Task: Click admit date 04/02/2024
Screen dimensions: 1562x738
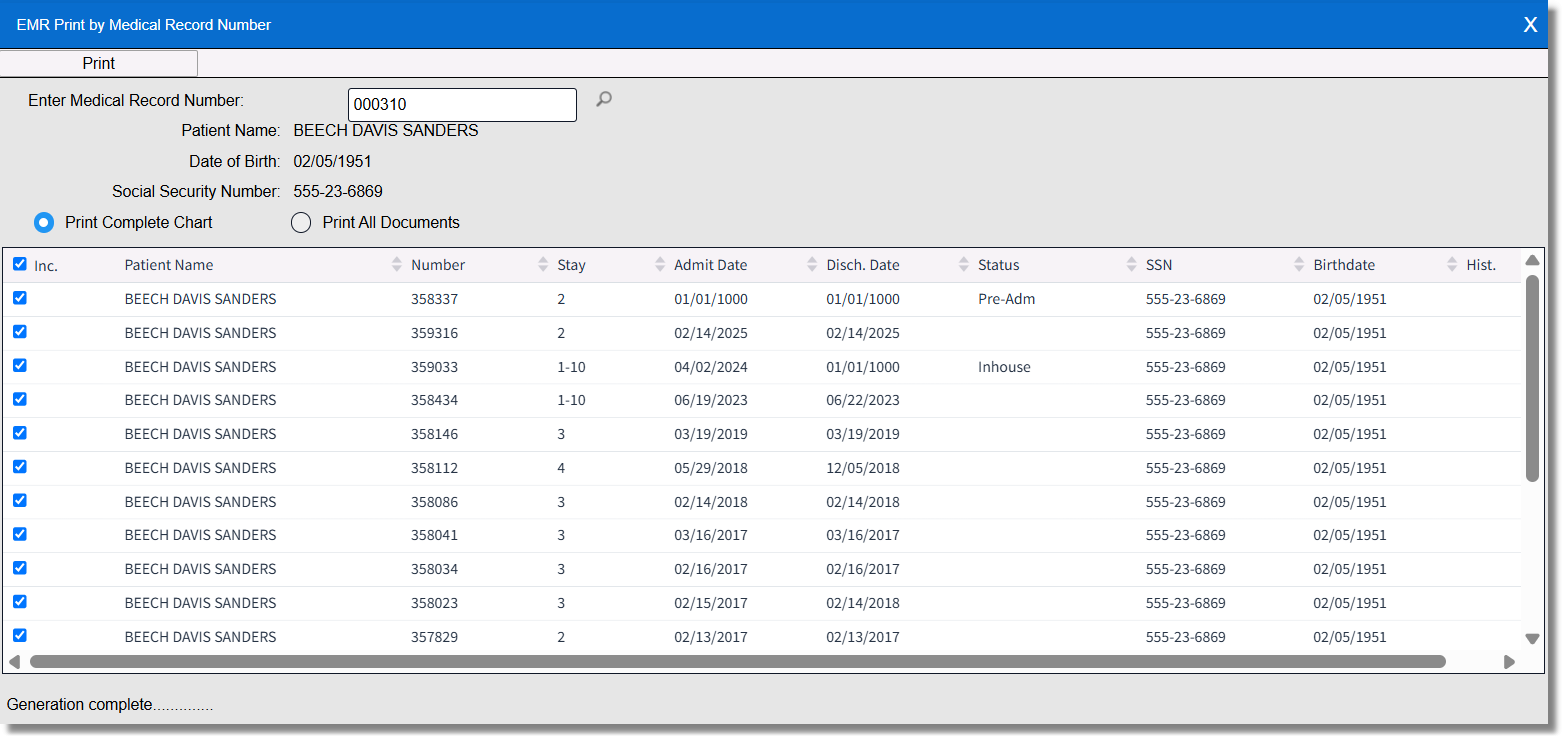Action: pyautogui.click(x=711, y=367)
